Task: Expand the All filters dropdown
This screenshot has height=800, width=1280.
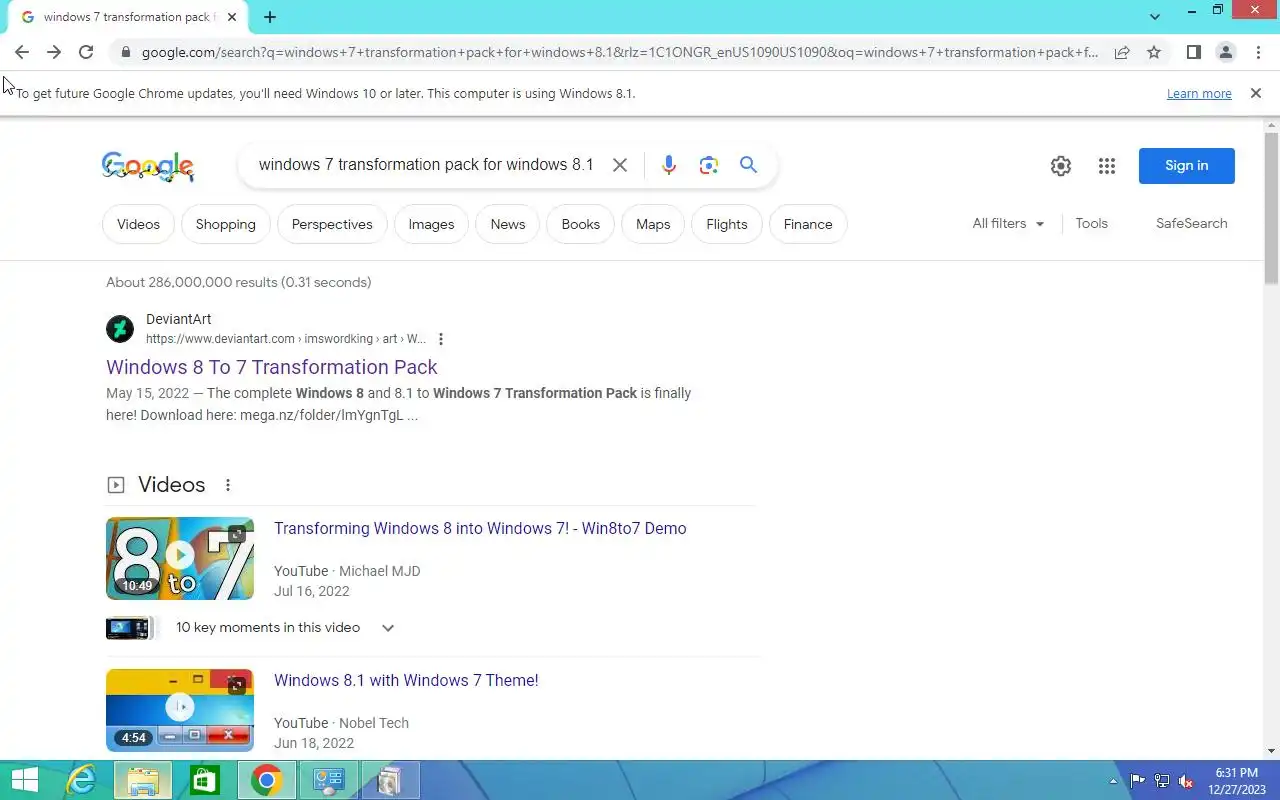Action: pos(1008,224)
